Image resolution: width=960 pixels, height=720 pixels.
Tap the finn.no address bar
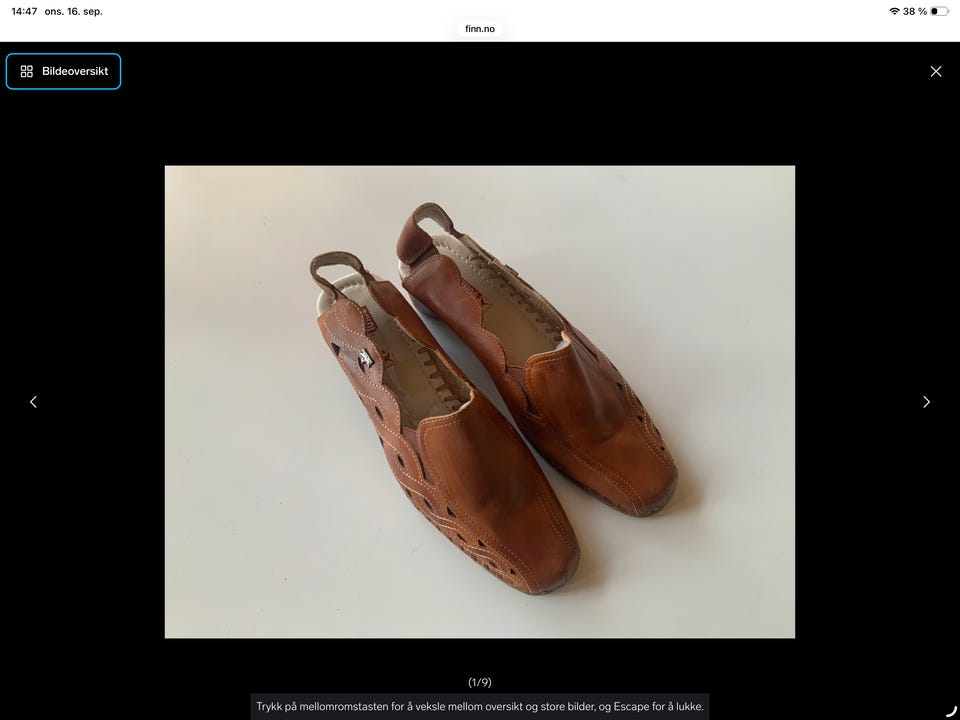tap(480, 29)
